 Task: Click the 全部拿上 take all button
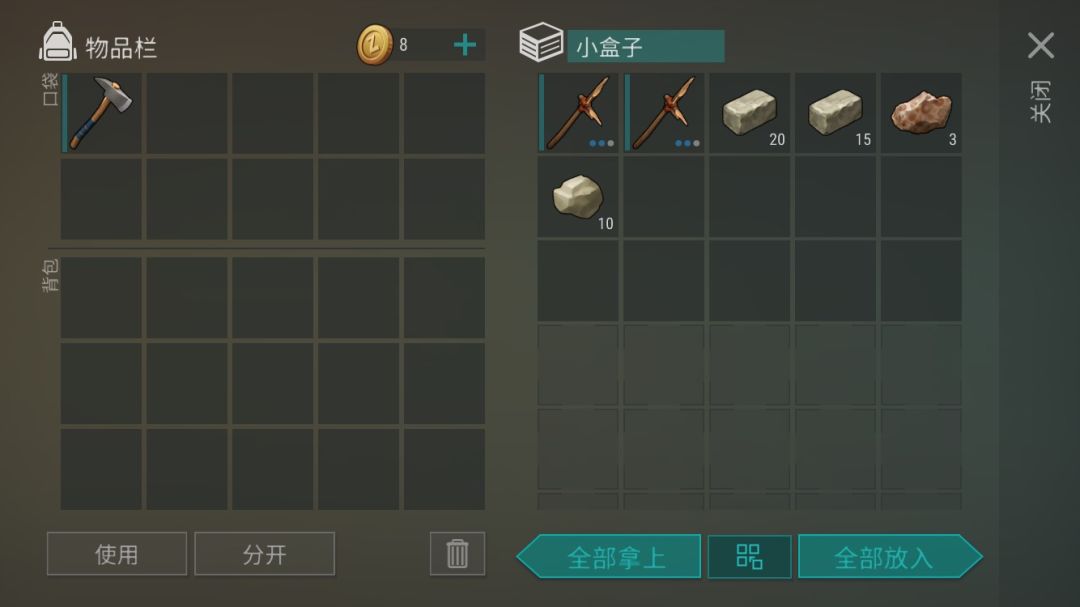[610, 557]
